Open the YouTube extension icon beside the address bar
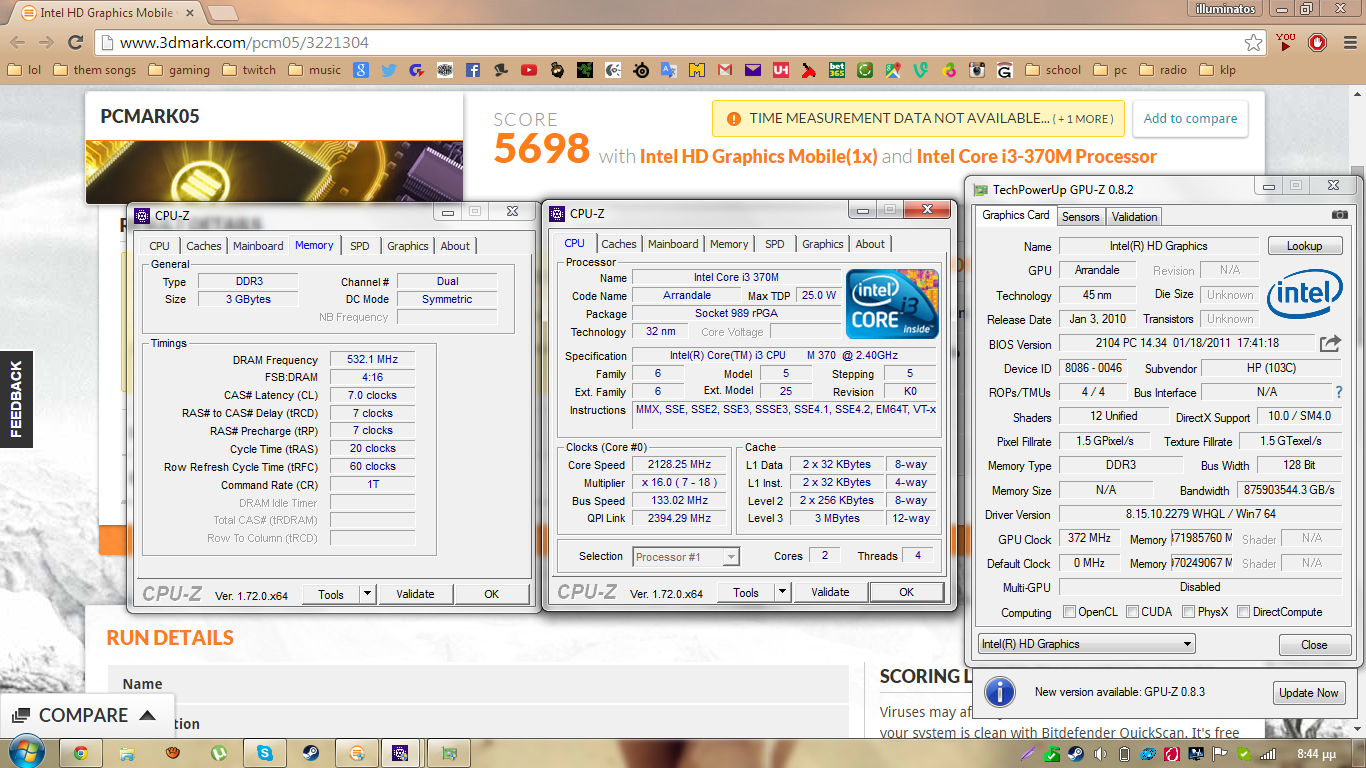The width and height of the screenshot is (1366, 768). [1286, 43]
